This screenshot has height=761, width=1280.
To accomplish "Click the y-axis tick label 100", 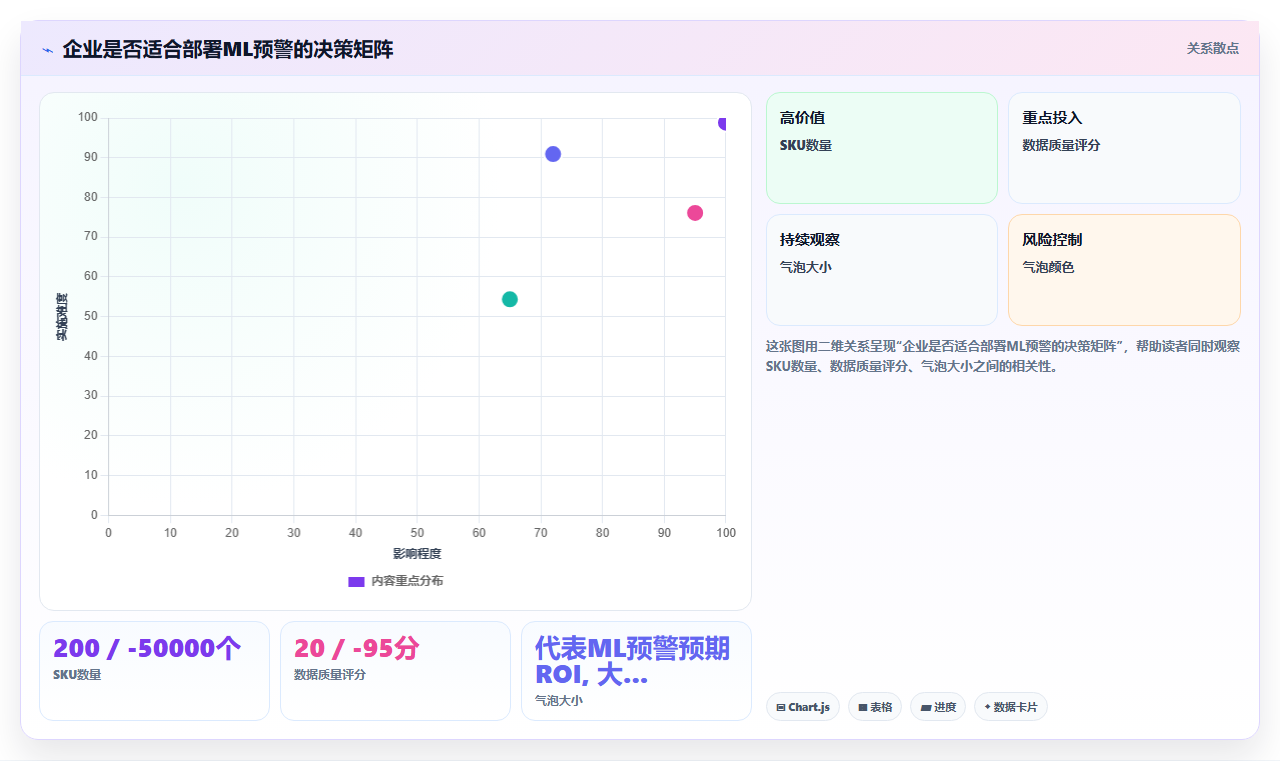I will pyautogui.click(x=88, y=118).
